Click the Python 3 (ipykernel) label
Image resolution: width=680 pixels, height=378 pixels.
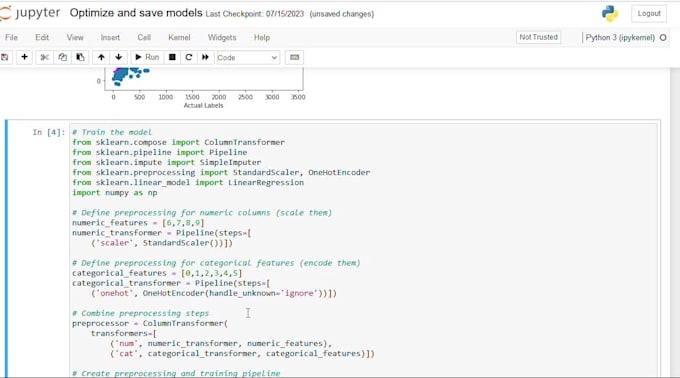[x=620, y=38]
